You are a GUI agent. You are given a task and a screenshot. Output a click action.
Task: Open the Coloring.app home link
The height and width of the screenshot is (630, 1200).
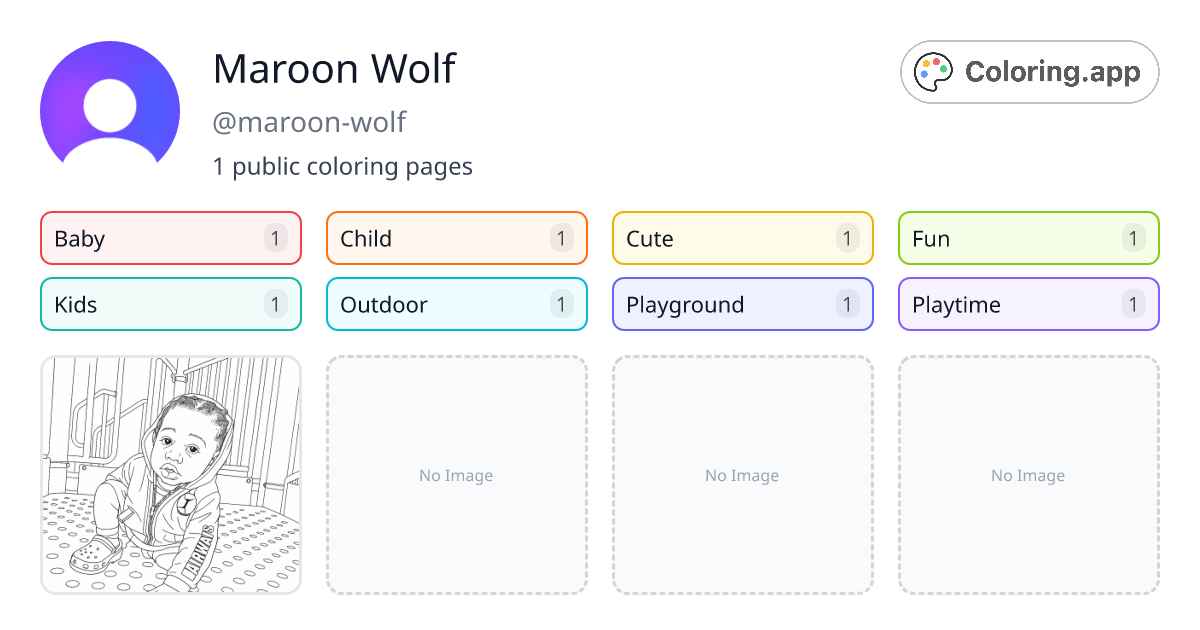[1029, 71]
